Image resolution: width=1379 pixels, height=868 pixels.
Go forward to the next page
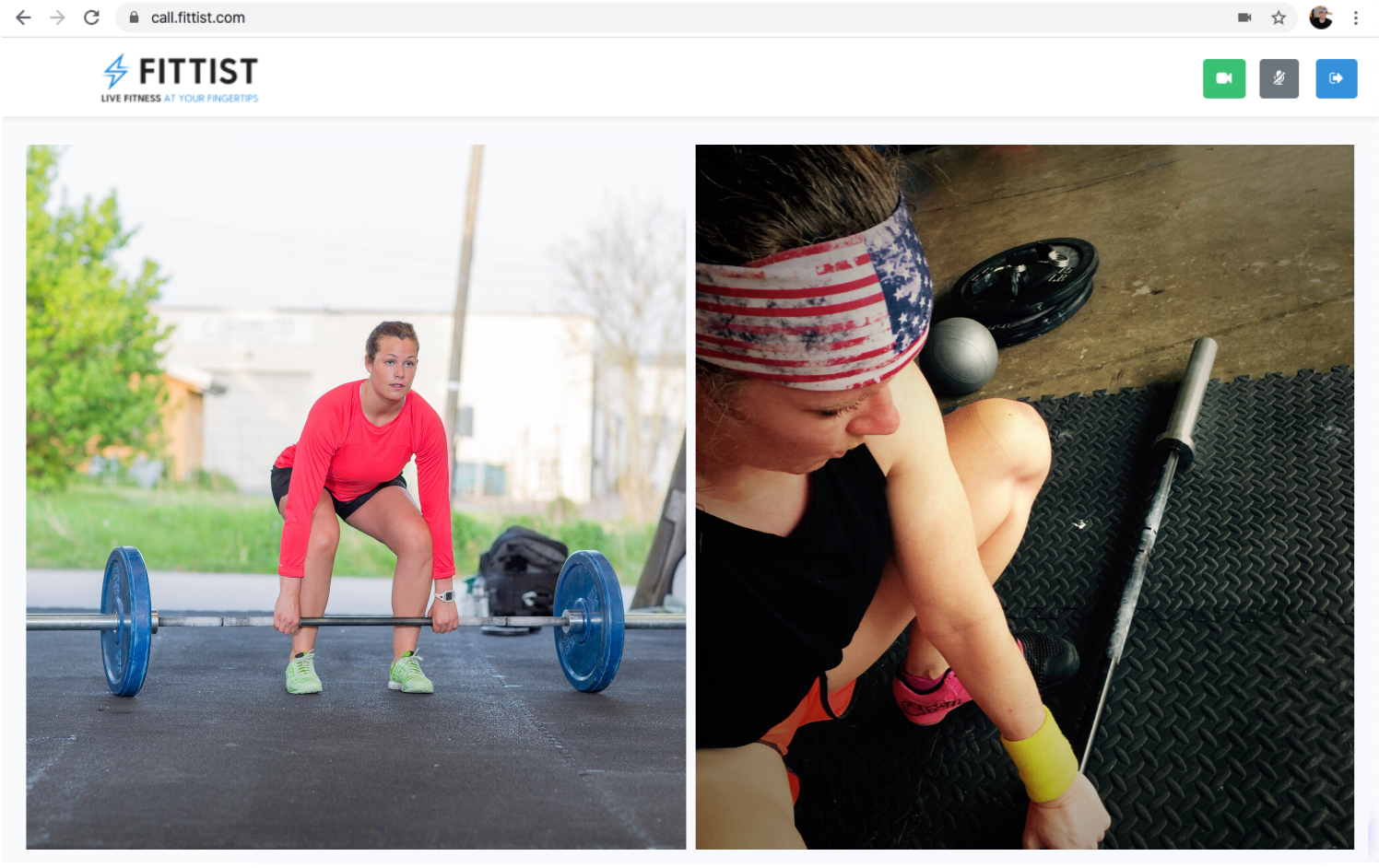57,18
